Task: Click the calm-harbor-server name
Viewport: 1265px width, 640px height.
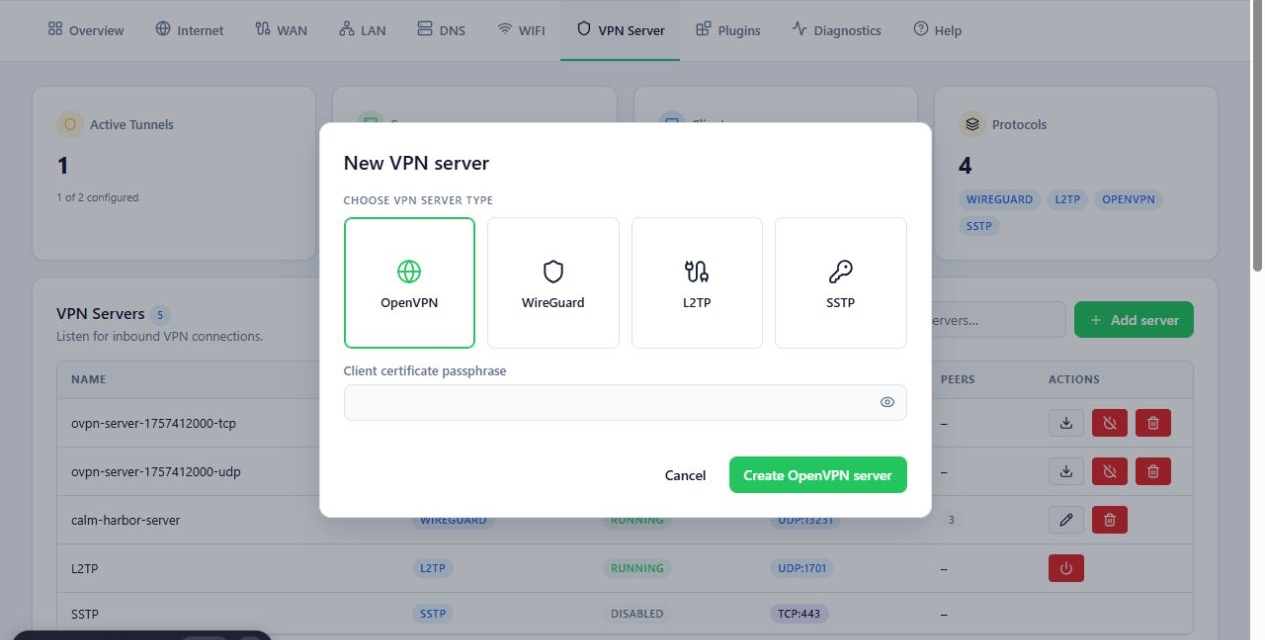Action: (126, 520)
